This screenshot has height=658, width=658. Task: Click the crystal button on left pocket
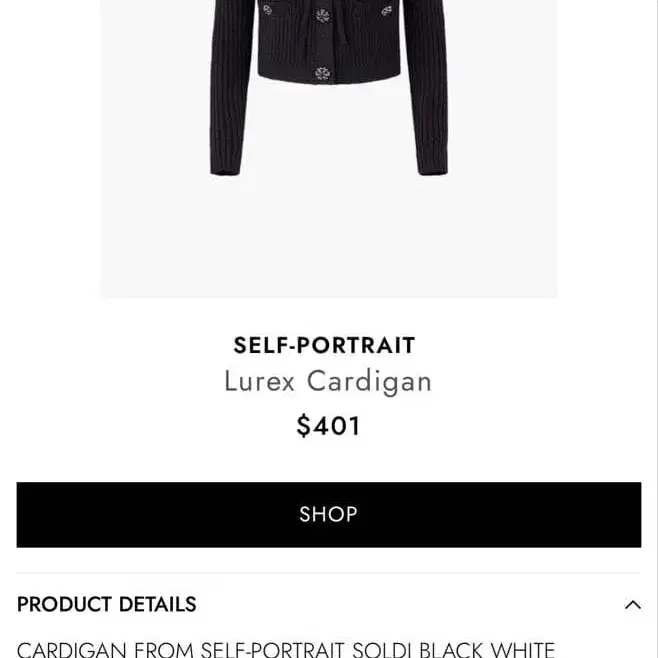point(267,10)
